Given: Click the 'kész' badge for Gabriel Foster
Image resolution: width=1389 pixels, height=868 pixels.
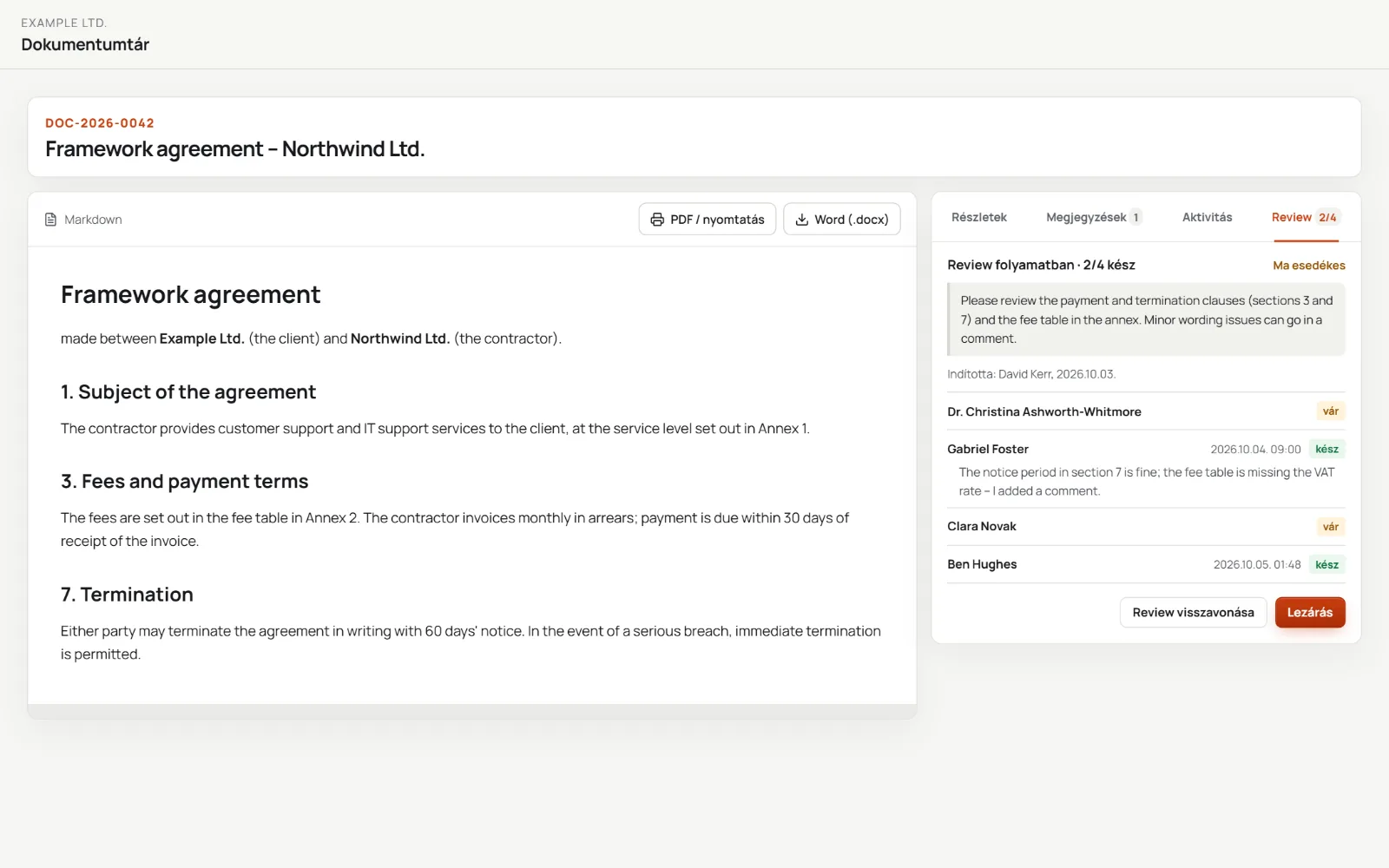Looking at the screenshot, I should [1326, 450].
